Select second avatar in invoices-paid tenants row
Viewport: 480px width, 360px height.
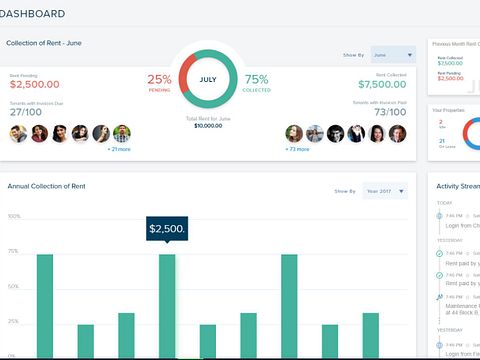point(315,134)
